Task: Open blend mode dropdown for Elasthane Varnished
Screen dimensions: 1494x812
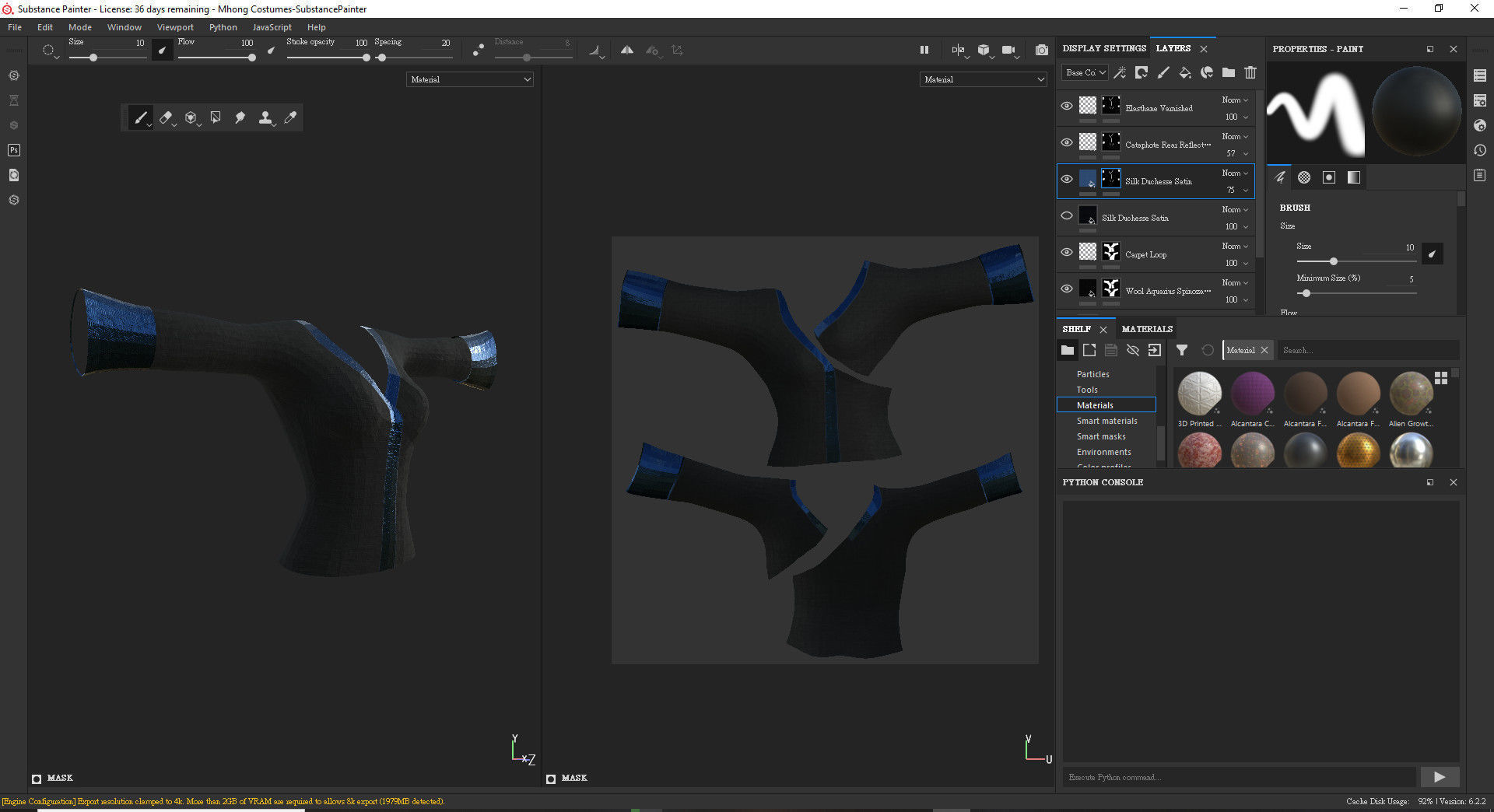Action: coord(1235,100)
